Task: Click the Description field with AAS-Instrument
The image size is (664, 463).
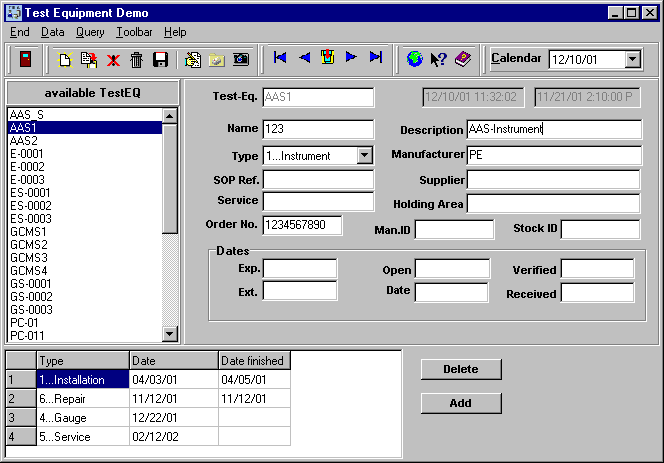Action: pos(554,129)
